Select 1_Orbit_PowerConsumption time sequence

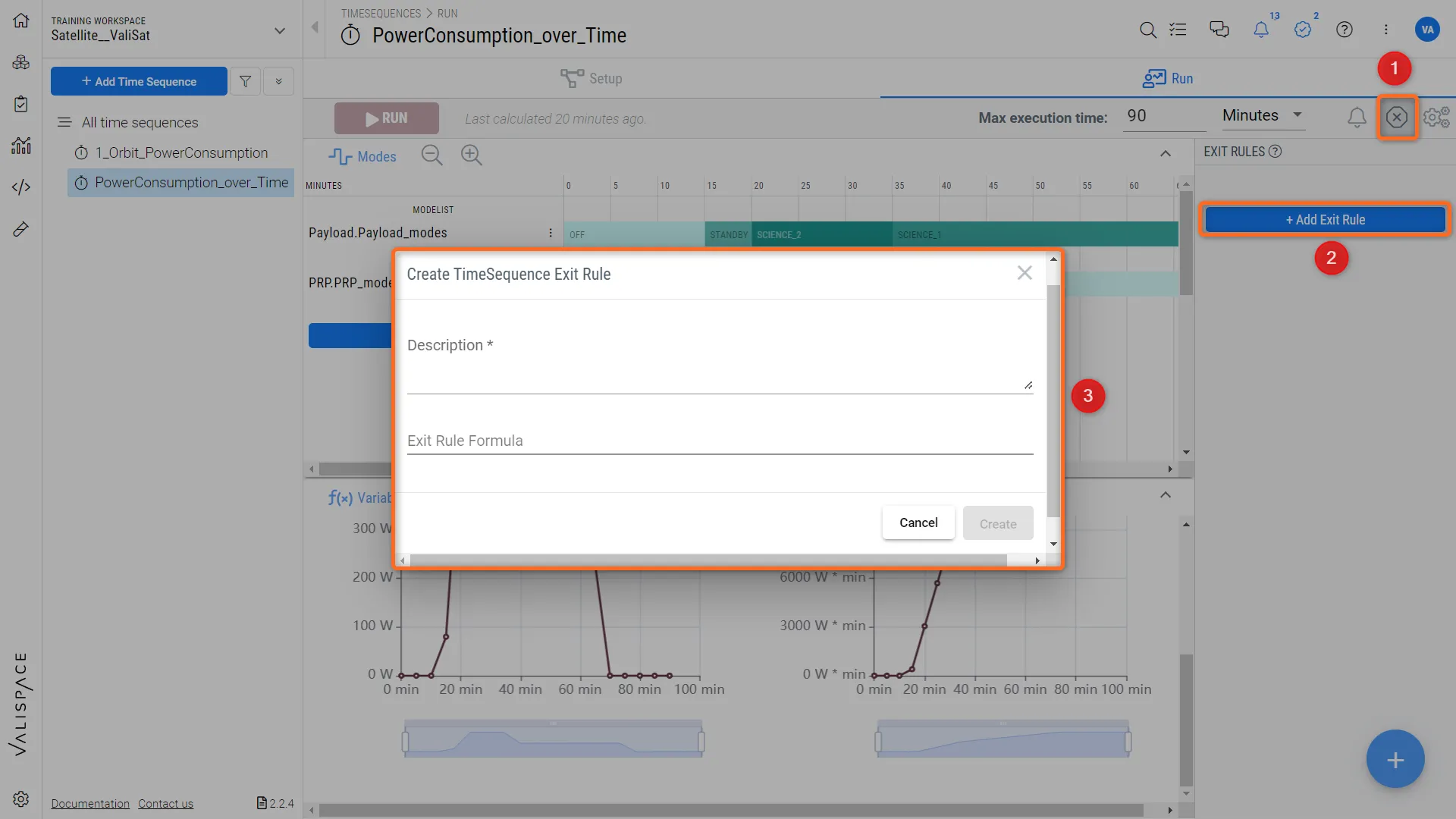point(181,153)
